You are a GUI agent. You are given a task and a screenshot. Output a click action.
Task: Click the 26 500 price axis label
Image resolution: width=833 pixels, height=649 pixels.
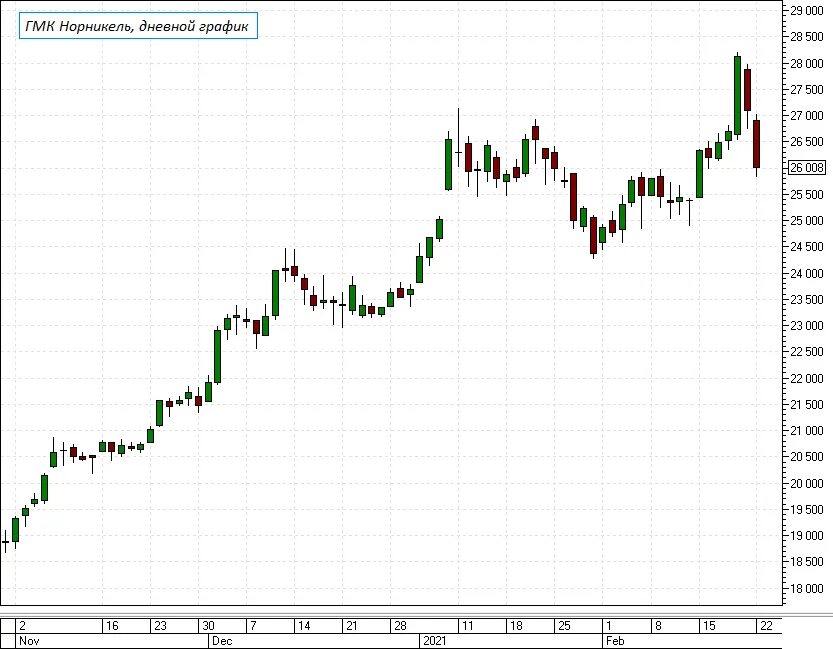pos(807,142)
